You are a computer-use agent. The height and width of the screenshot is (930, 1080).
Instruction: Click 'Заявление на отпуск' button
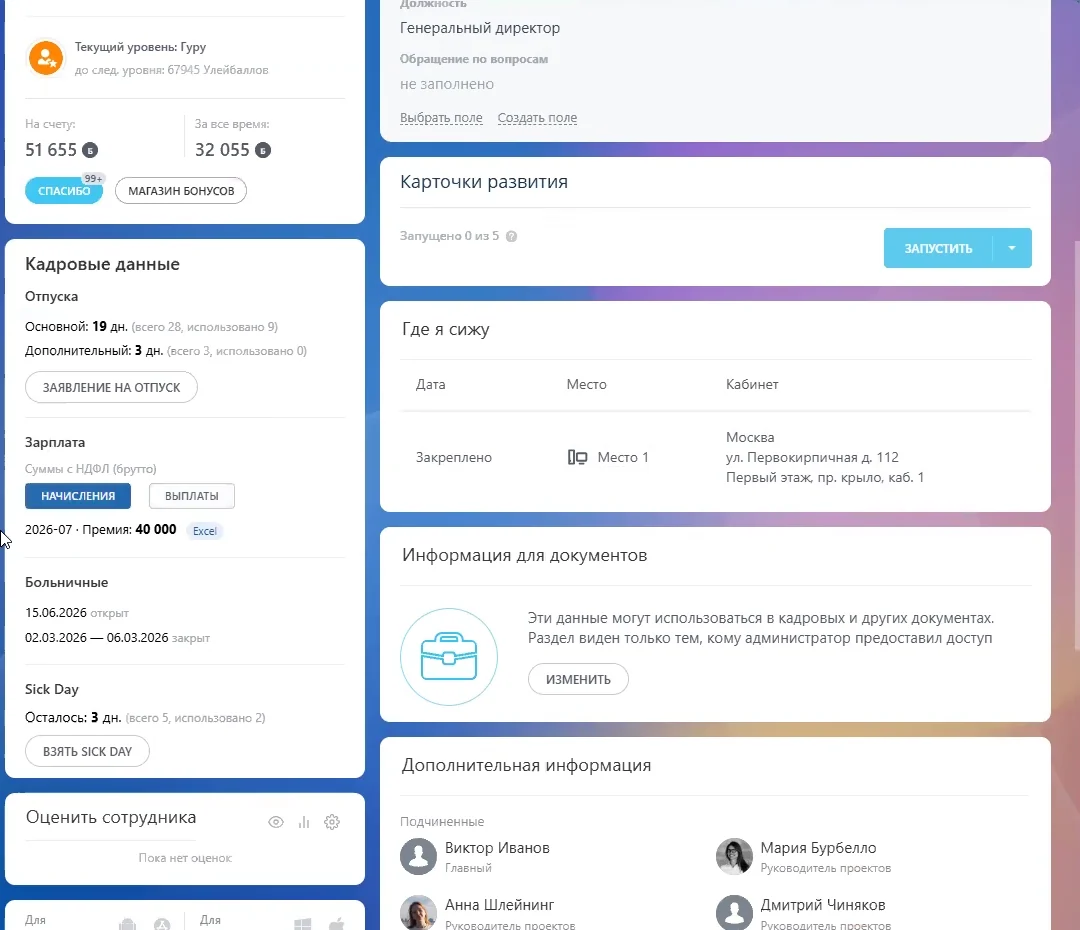point(112,387)
